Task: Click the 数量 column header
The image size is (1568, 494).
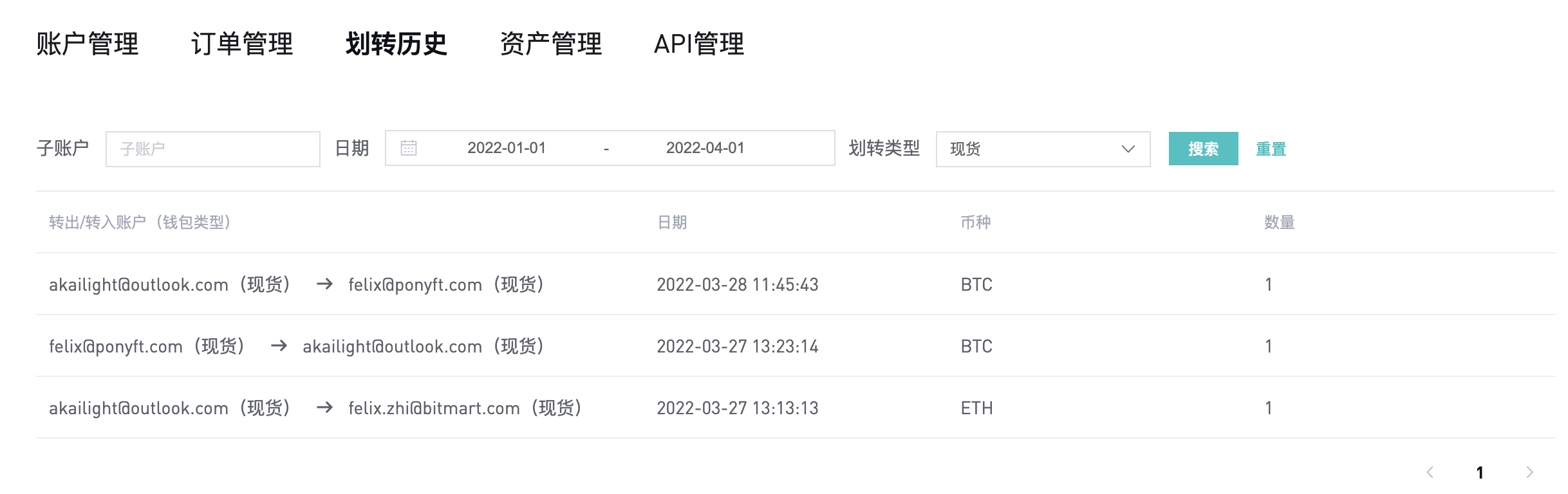Action: (x=1279, y=223)
